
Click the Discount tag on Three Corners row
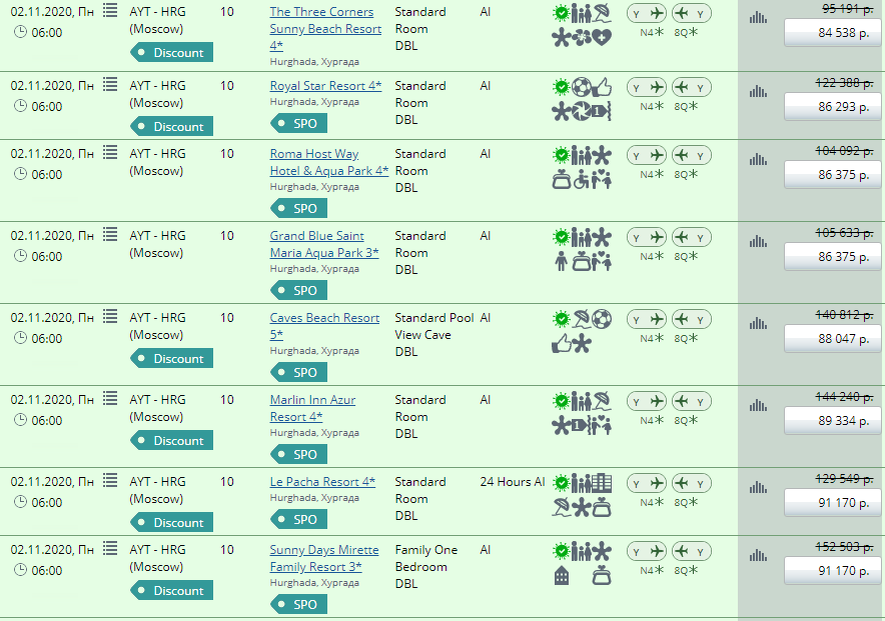click(x=172, y=53)
